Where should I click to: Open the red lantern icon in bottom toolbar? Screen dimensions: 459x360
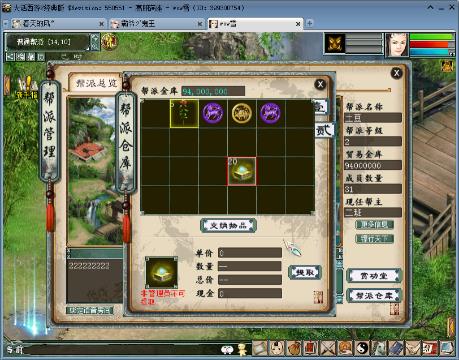coord(311,348)
